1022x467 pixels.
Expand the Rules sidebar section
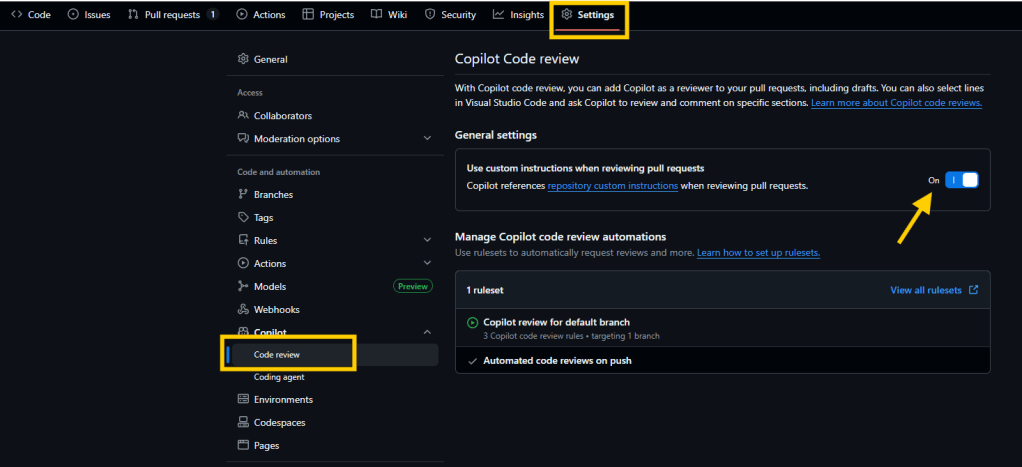coord(428,241)
